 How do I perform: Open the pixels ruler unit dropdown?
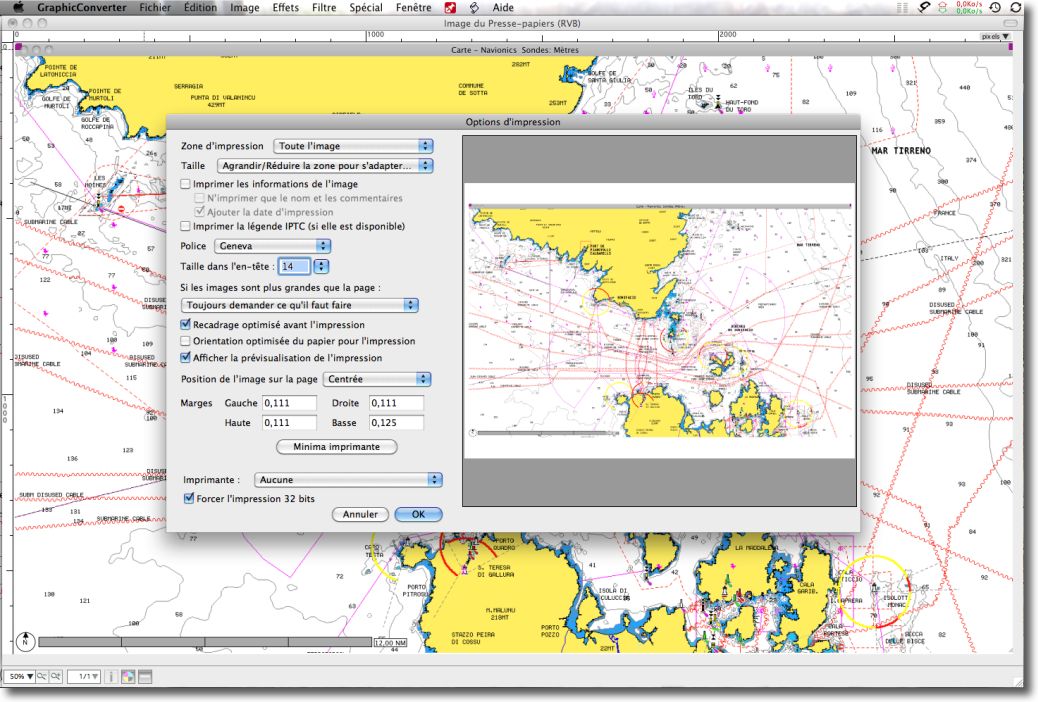click(x=995, y=36)
